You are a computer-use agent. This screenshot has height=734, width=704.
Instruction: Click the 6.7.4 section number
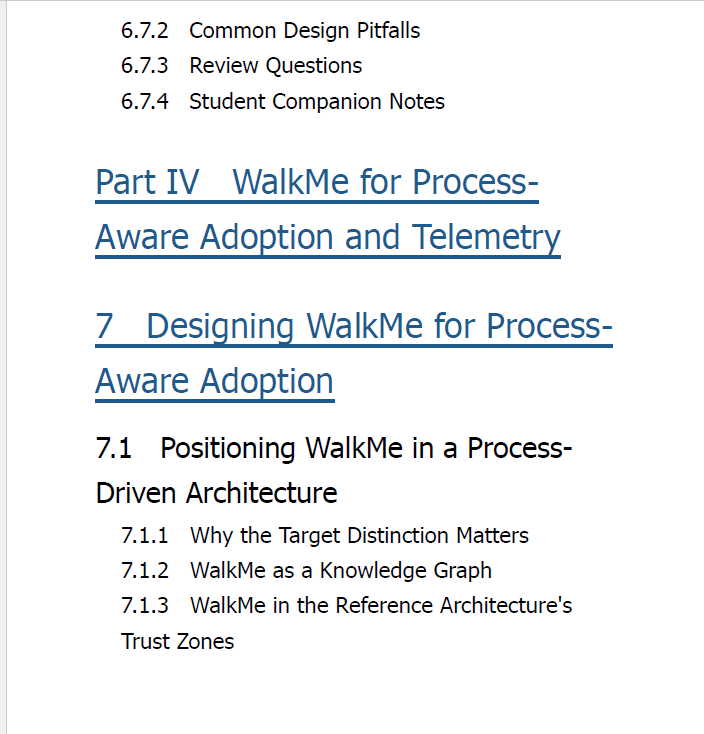(x=144, y=102)
